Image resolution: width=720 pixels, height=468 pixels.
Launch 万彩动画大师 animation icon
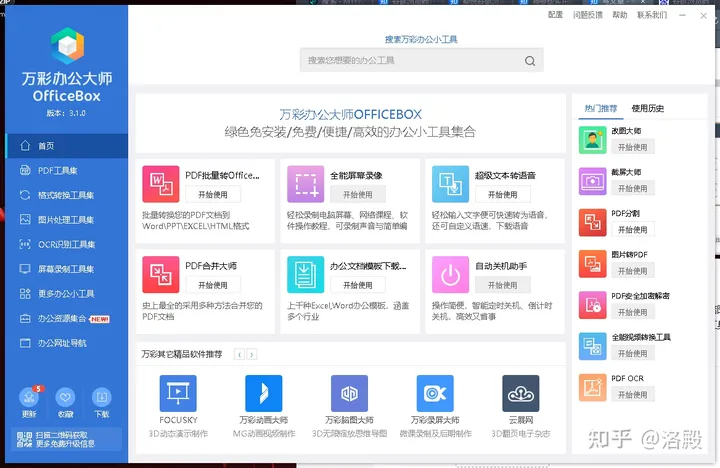click(264, 393)
